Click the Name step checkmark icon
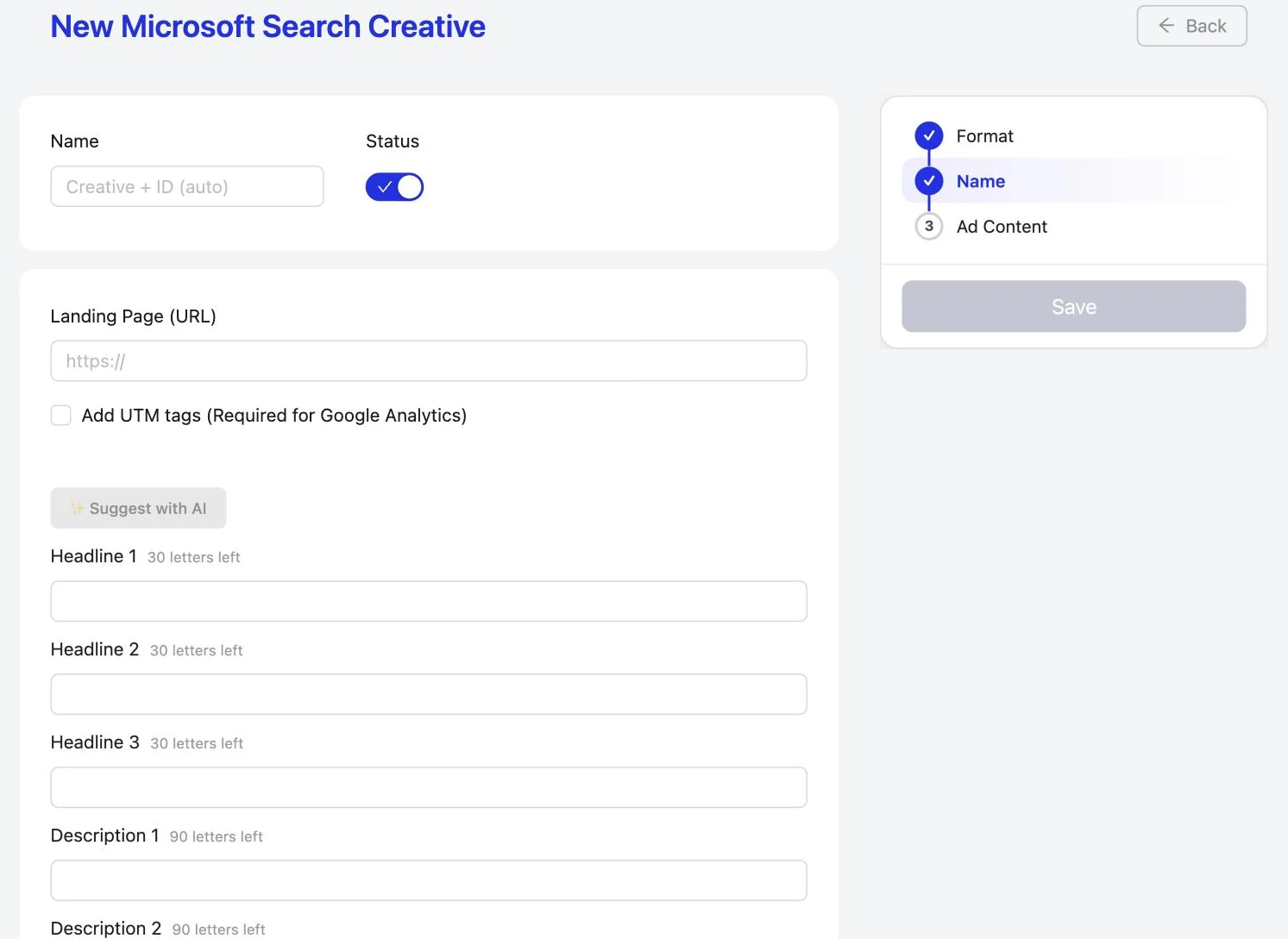The height and width of the screenshot is (939, 1288). (929, 181)
